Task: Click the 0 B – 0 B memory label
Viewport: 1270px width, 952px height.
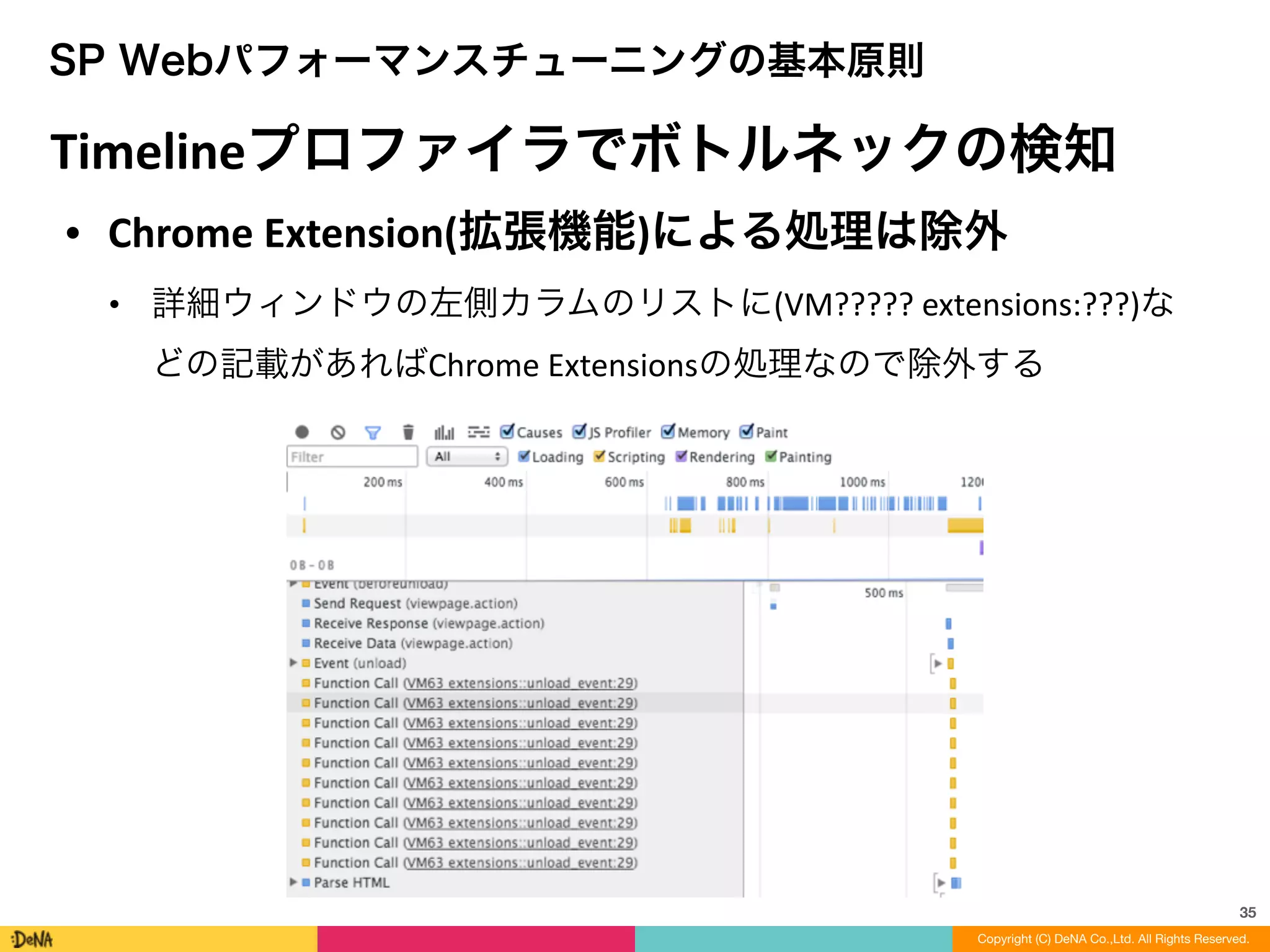Action: pos(312,565)
